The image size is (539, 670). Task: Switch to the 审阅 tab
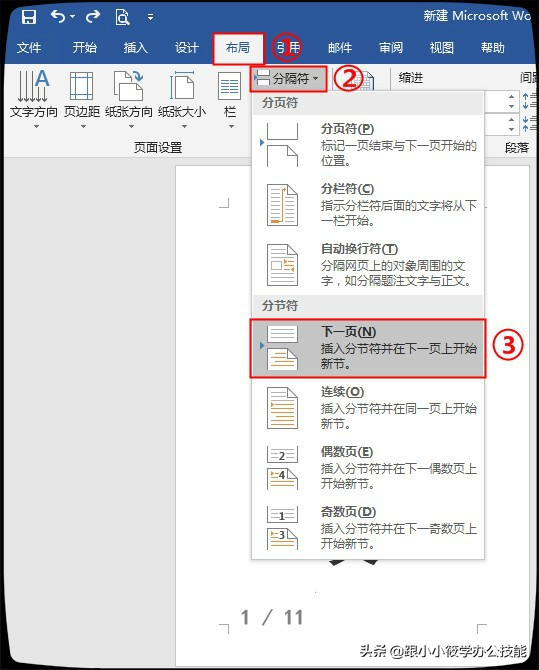pyautogui.click(x=391, y=47)
